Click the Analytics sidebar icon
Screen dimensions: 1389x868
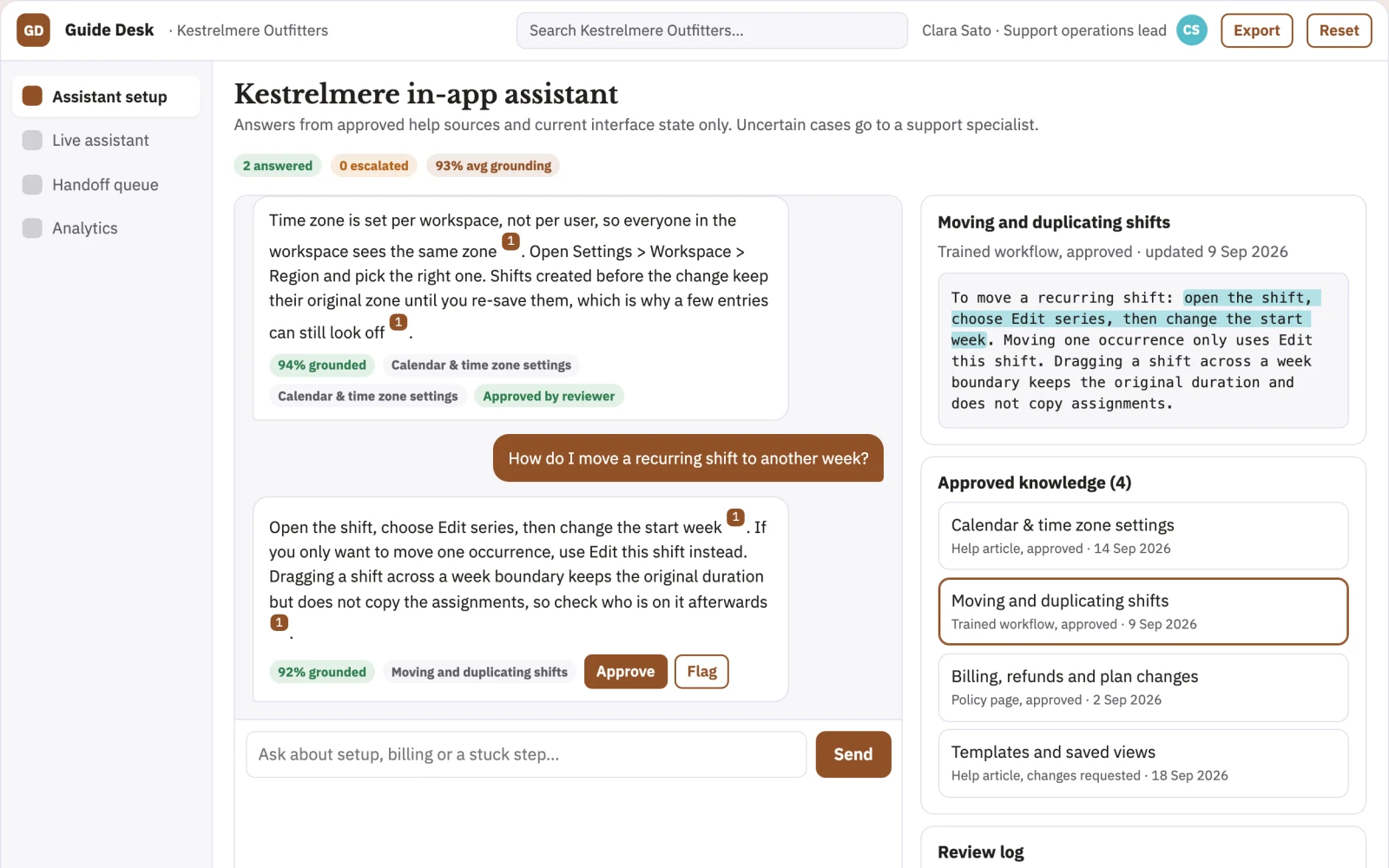pos(32,227)
